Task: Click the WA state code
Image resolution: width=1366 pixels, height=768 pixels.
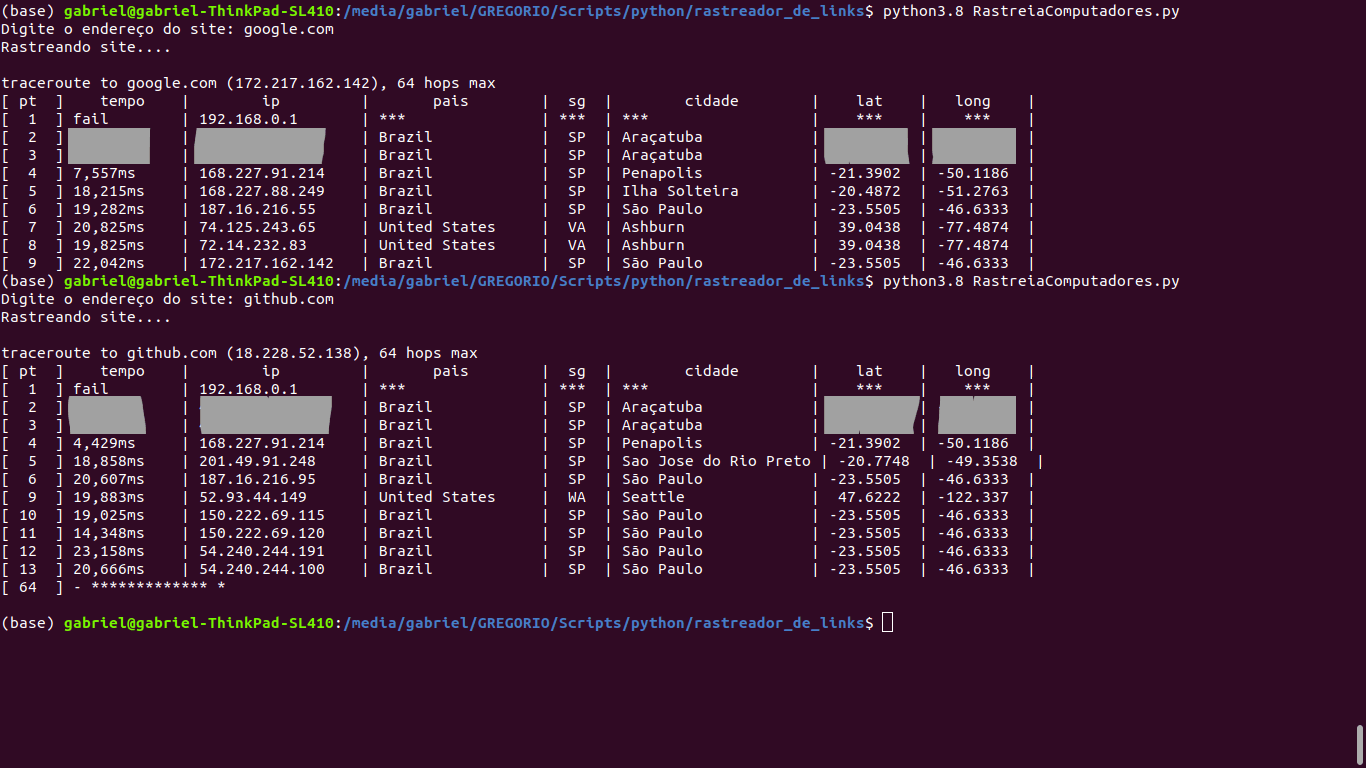Action: tap(577, 497)
